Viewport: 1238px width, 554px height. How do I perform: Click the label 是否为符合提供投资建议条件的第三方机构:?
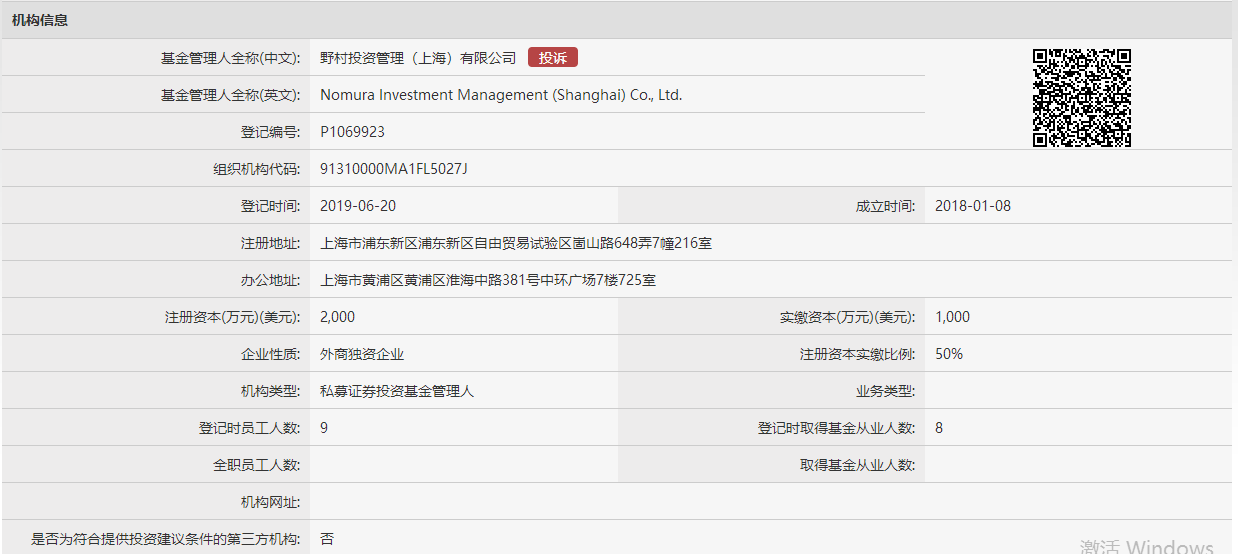pyautogui.click(x=166, y=539)
